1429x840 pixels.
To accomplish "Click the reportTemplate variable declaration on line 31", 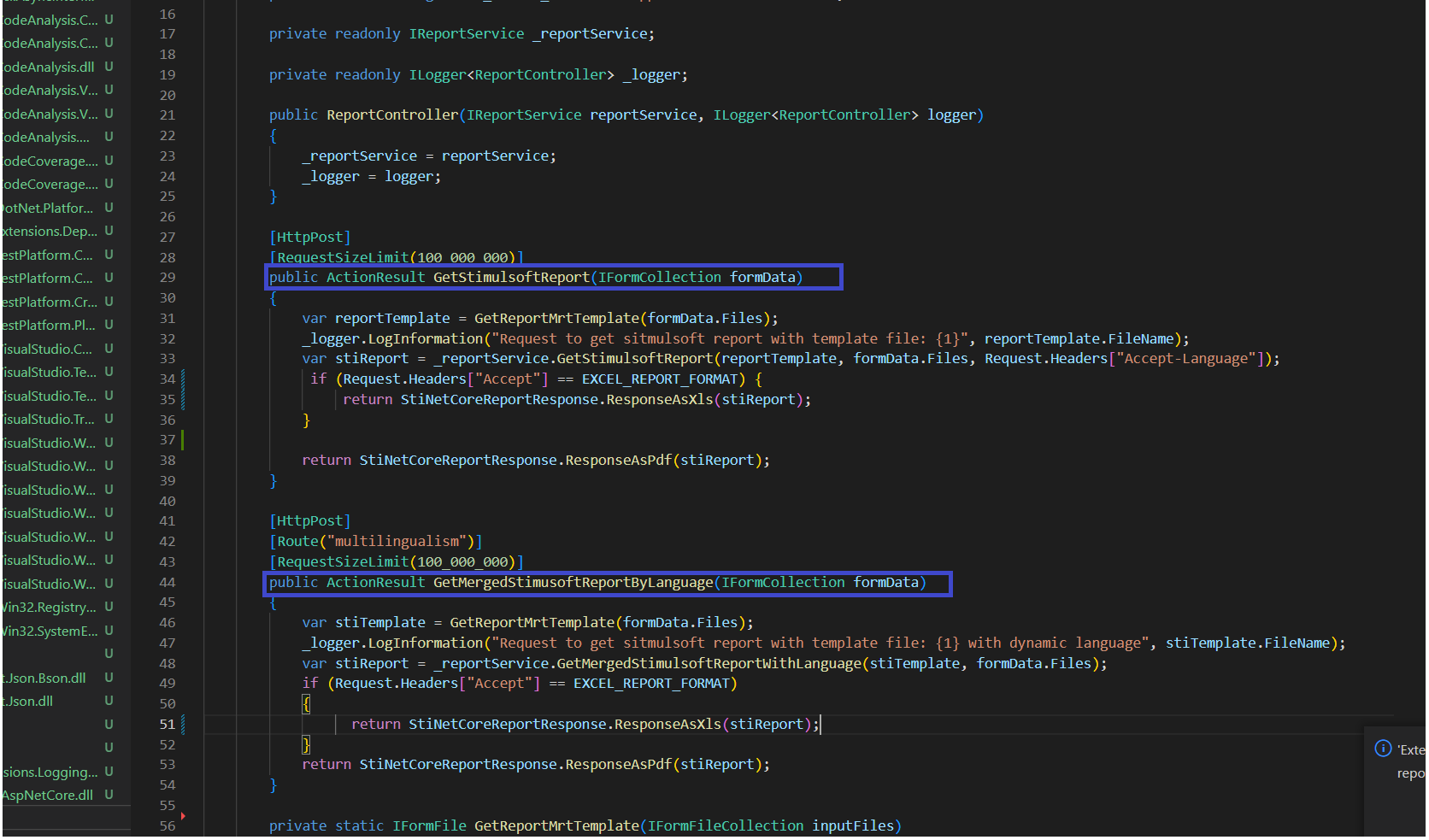I will point(392,319).
